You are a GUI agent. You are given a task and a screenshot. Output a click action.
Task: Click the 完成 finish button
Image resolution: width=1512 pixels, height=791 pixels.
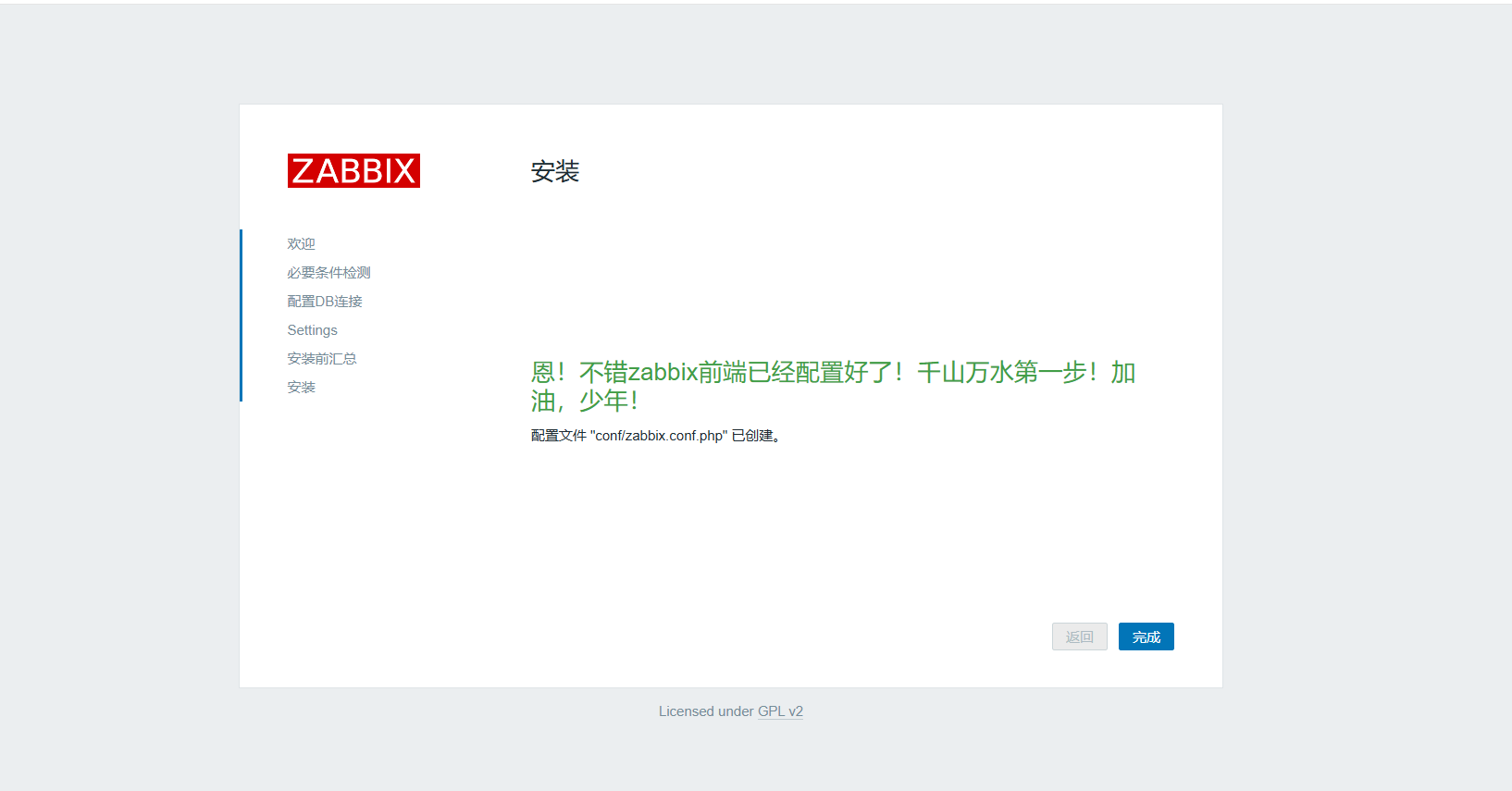[1146, 637]
